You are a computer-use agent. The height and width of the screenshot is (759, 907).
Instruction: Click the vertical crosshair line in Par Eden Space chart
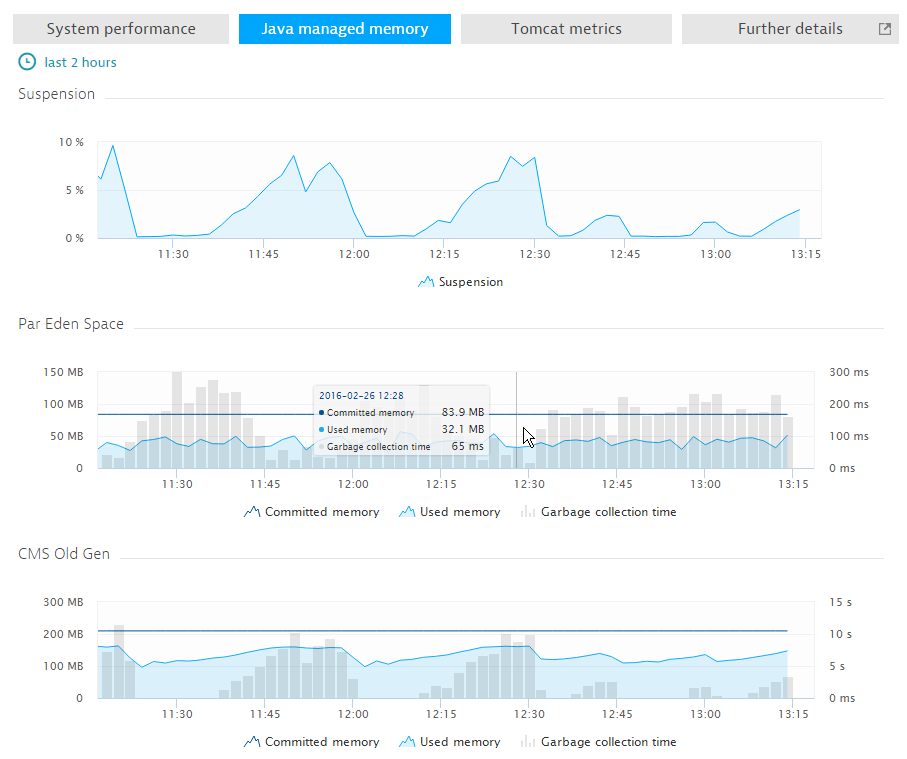[x=517, y=420]
